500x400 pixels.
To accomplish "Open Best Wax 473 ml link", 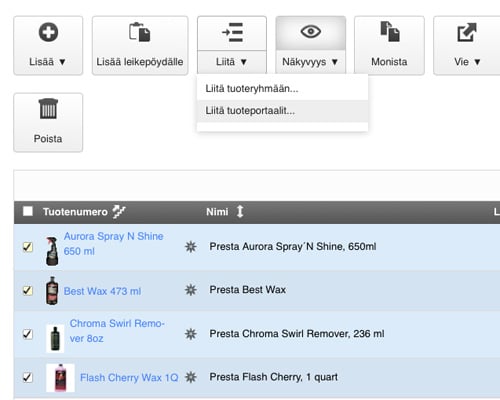I will 102,291.
